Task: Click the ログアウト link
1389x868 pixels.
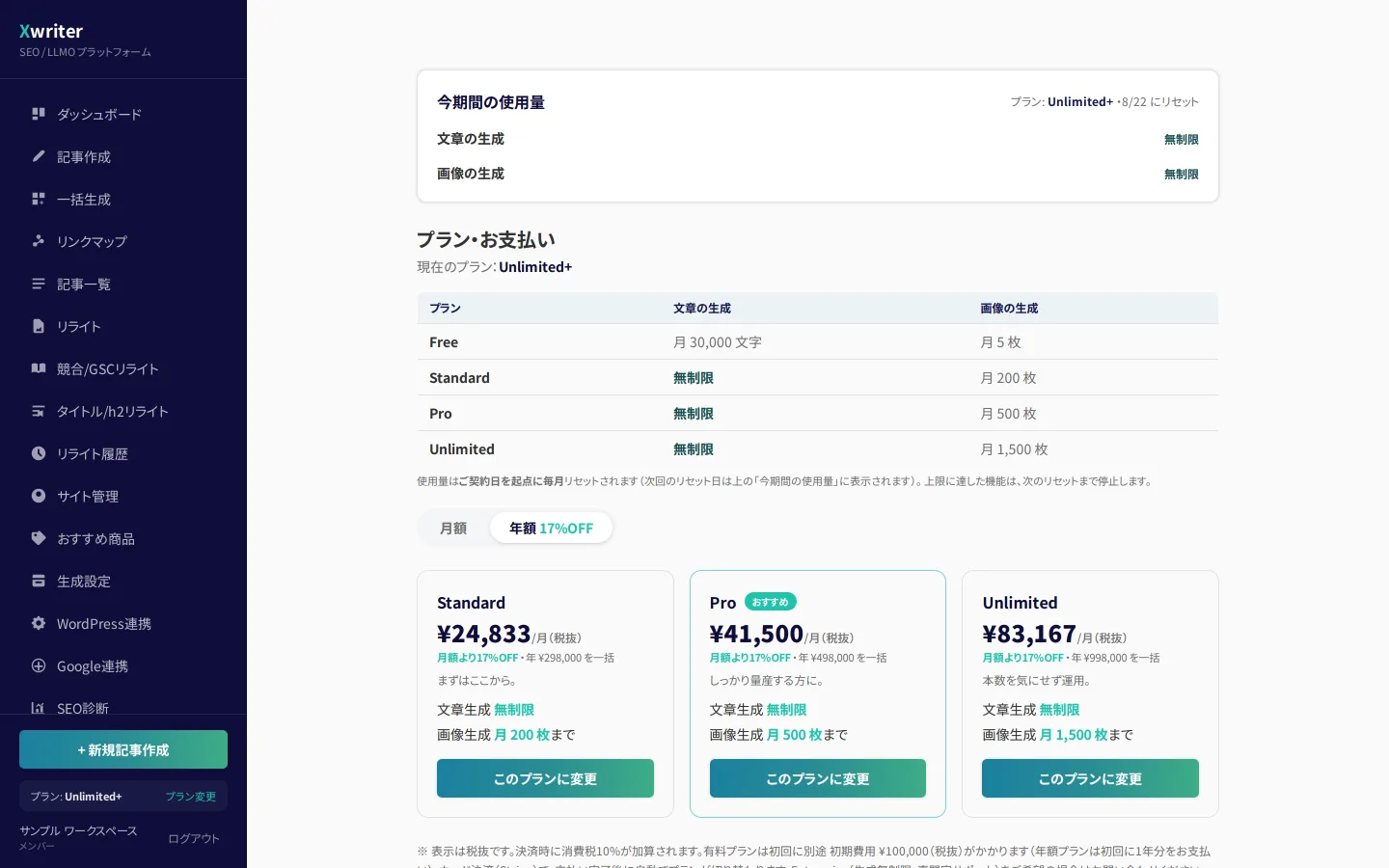Action: pos(194,838)
